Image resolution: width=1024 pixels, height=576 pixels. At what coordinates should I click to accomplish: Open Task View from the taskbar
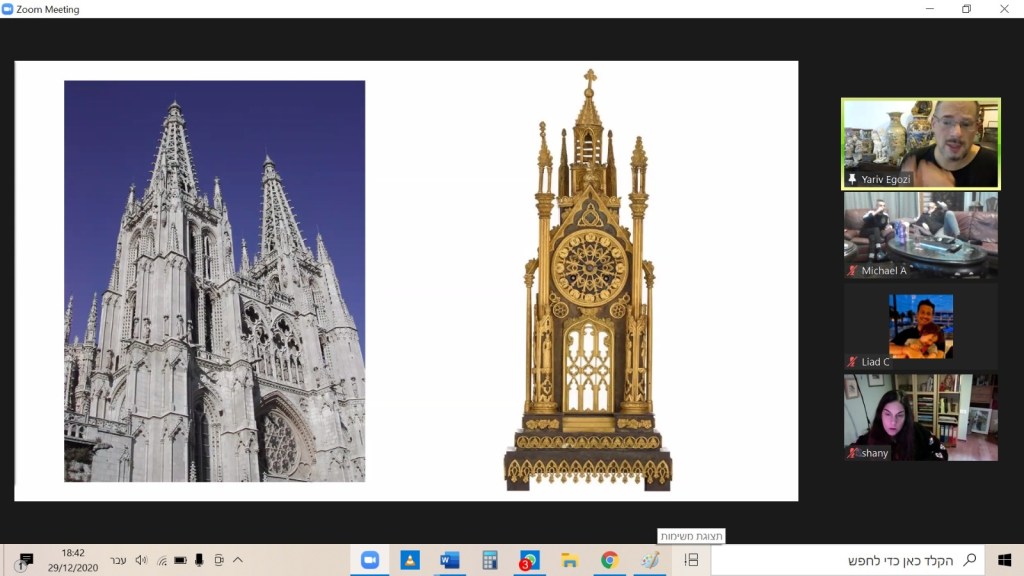click(691, 560)
